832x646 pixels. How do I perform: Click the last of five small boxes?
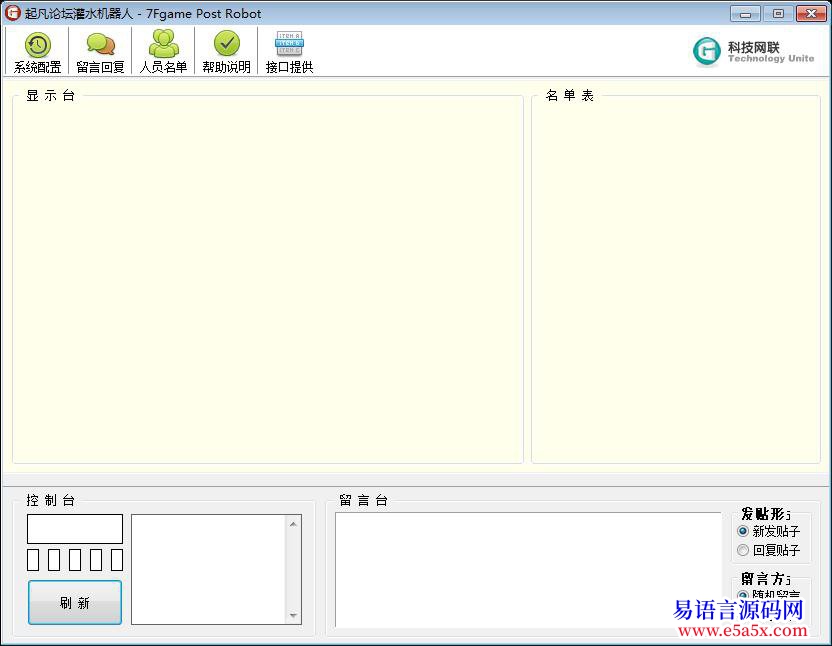(x=117, y=560)
